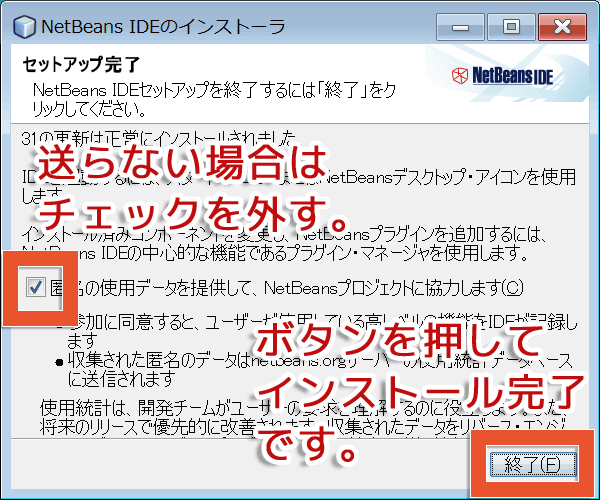600x500 pixels.
Task: Click the 終了(F) finish button
Action: (533, 464)
